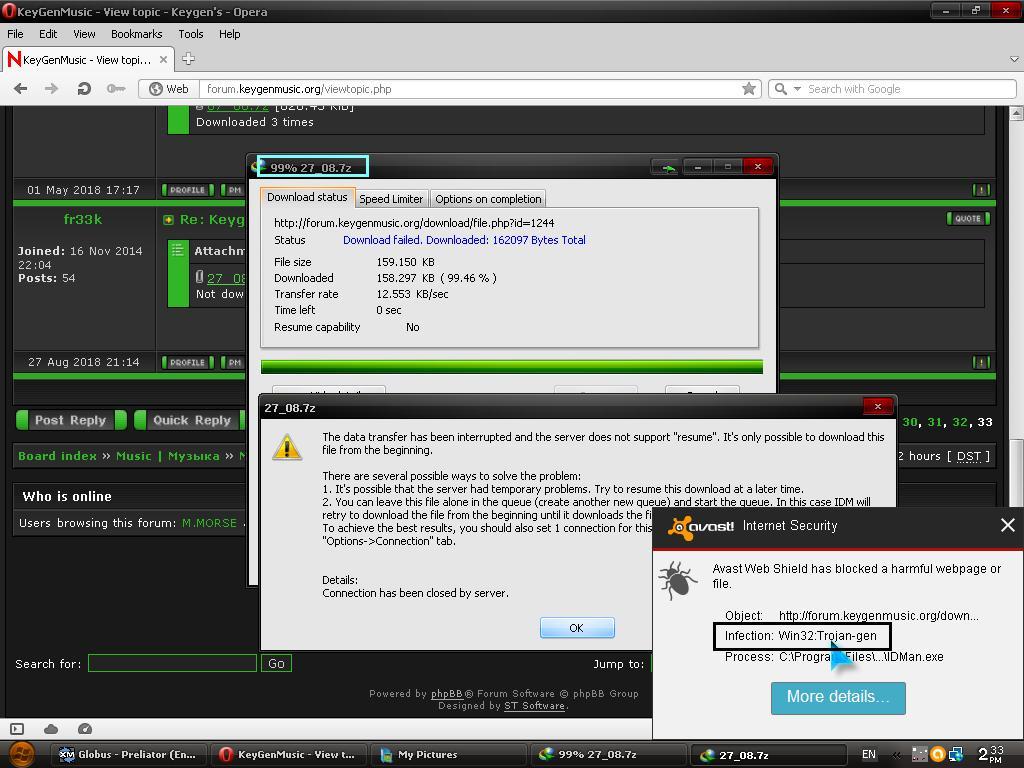The image size is (1024, 768).
Task: Open the M.MORSE user link
Action: pos(209,523)
